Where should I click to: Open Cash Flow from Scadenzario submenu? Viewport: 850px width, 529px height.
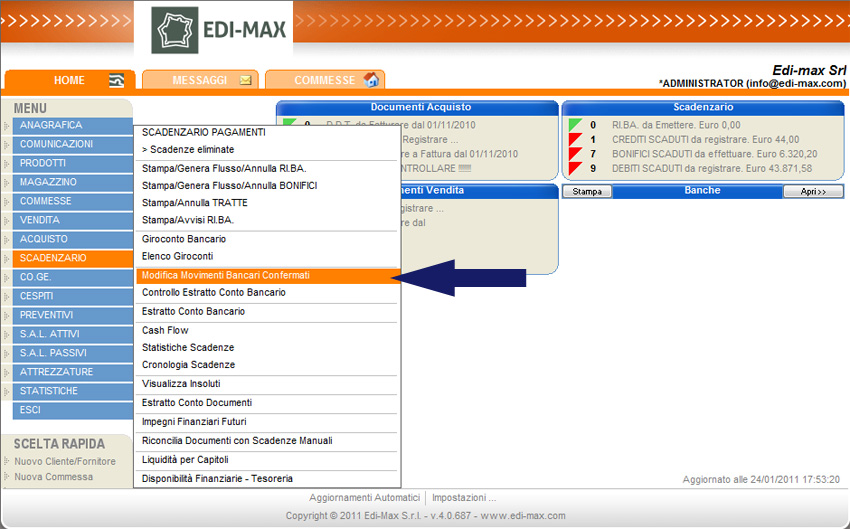click(x=165, y=330)
